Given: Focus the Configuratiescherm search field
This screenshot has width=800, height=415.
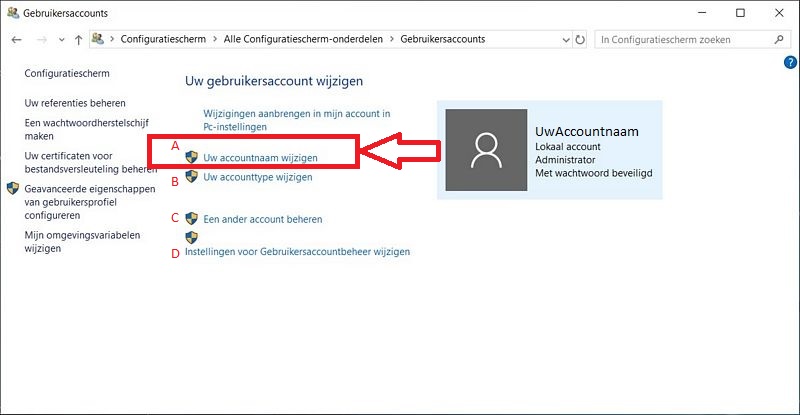Looking at the screenshot, I should [691, 39].
